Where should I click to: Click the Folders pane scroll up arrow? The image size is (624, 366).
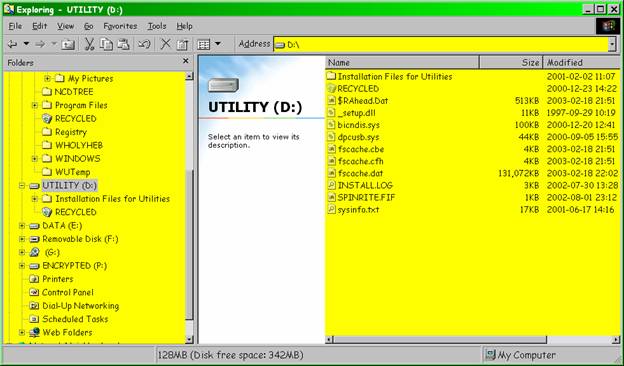(x=189, y=76)
